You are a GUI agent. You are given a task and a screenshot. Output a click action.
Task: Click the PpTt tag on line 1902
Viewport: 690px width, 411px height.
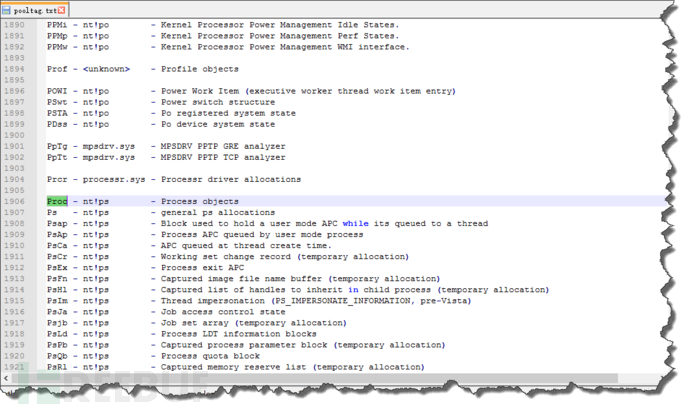tap(57, 157)
